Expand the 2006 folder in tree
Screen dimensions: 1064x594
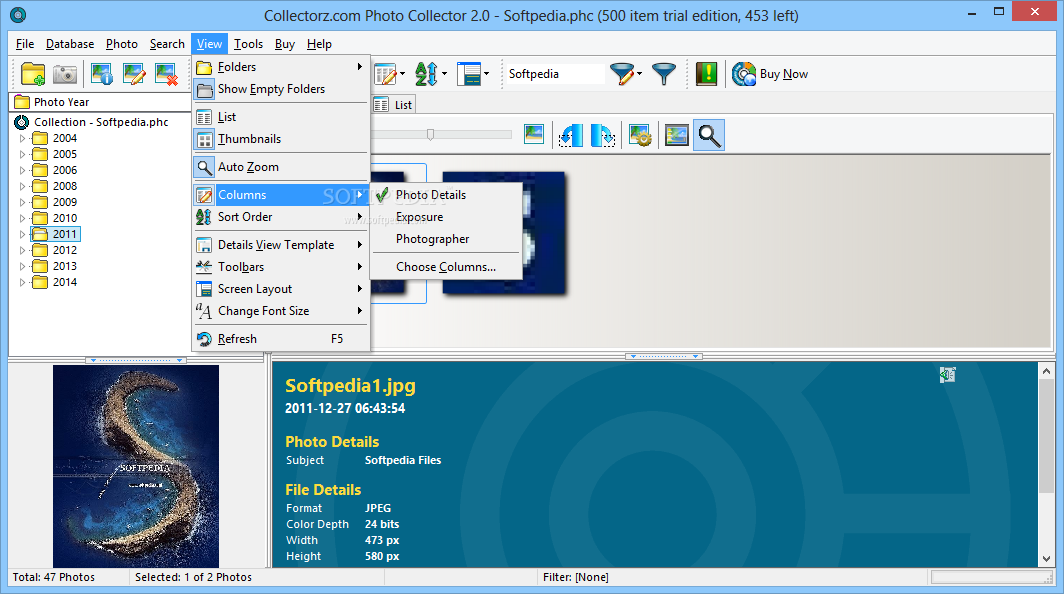click(22, 170)
